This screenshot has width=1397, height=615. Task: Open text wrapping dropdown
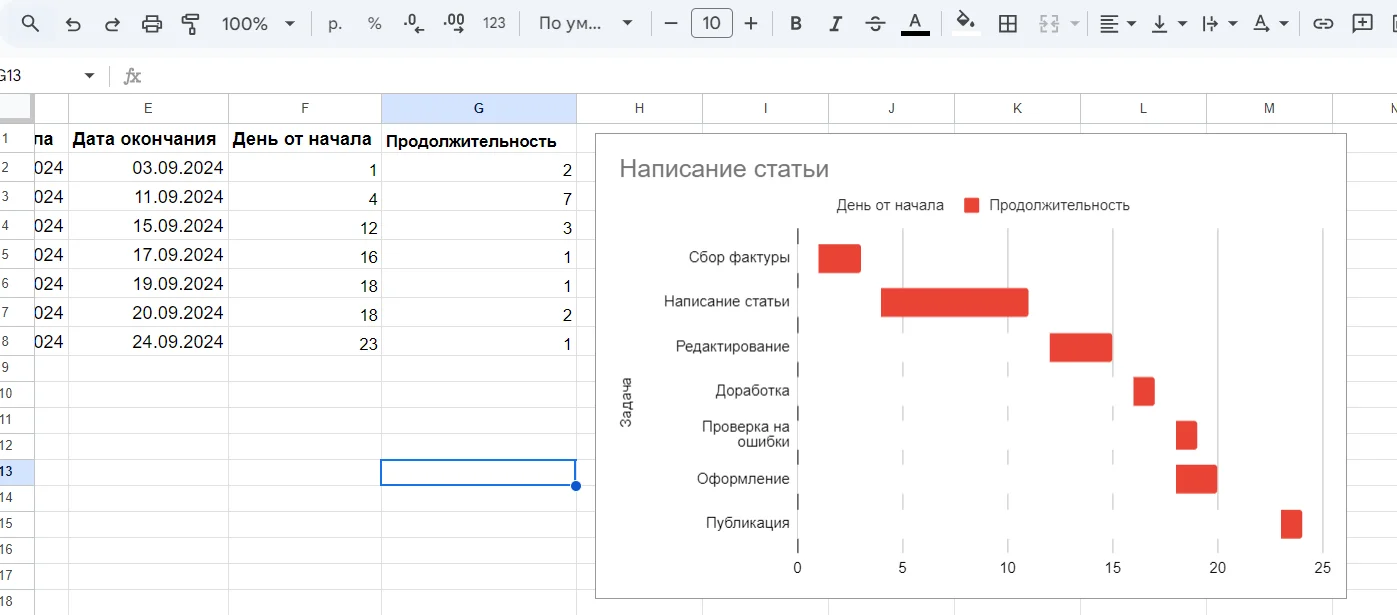[x=1219, y=24]
